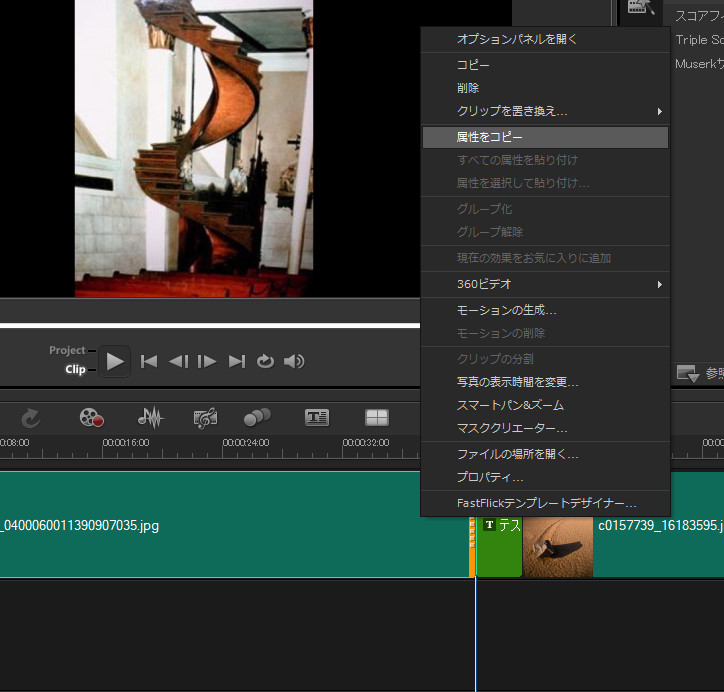This screenshot has height=692, width=724.
Task: Open the Subtitle Editor icon
Action: 317,418
